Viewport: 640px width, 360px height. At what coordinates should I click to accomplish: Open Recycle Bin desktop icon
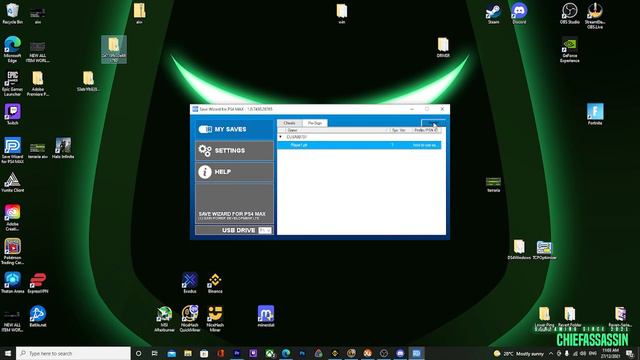pos(12,13)
